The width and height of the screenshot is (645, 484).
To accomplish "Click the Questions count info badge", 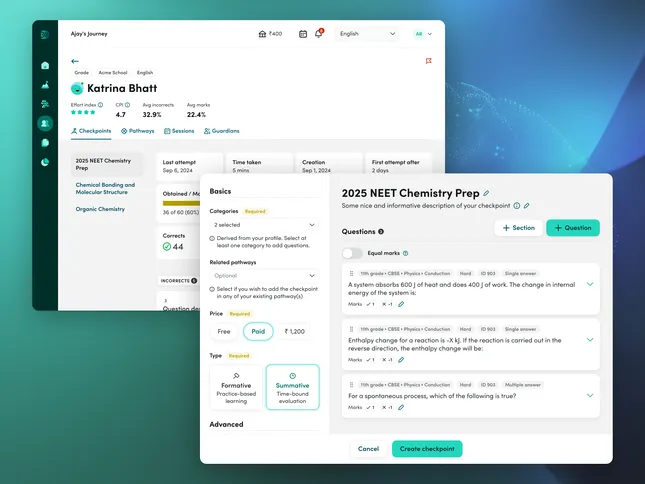I will [x=381, y=232].
